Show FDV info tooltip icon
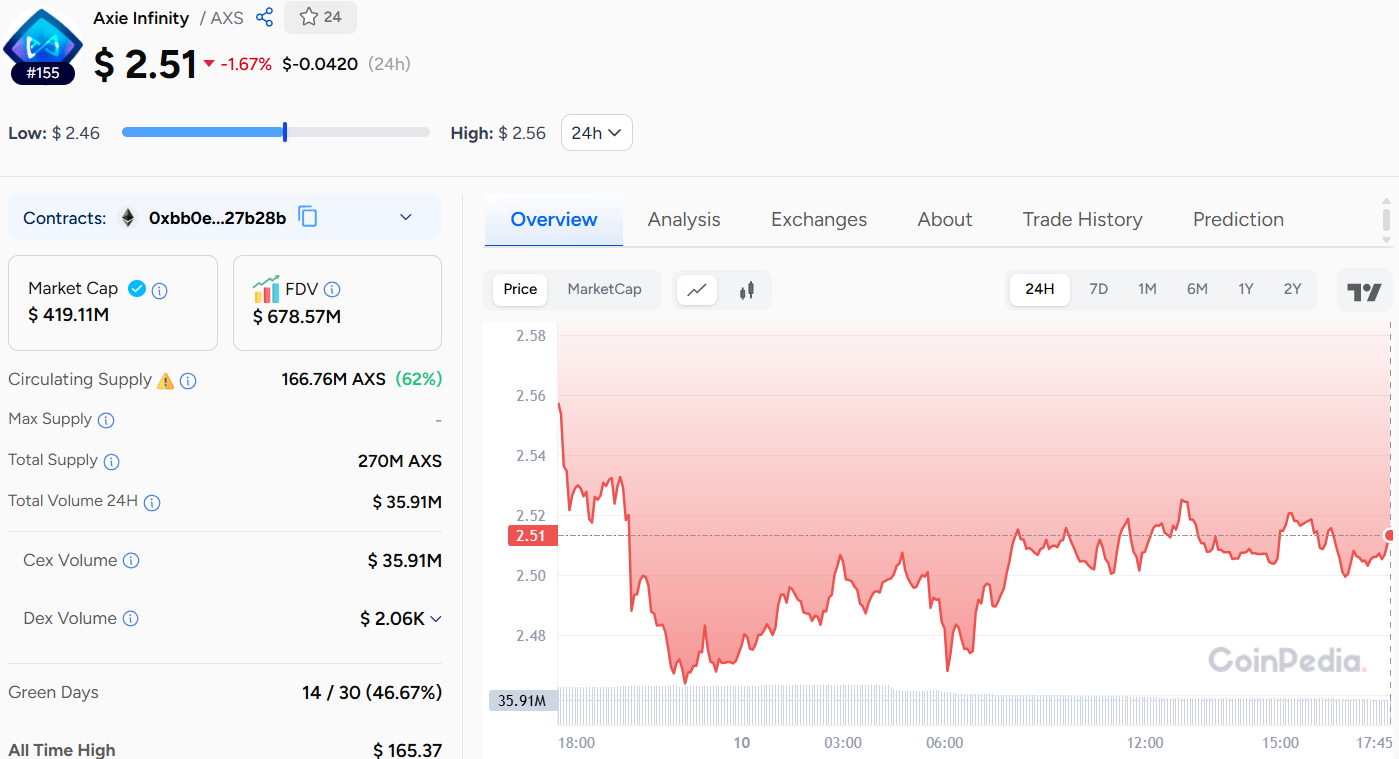The image size is (1399, 759). (x=332, y=289)
